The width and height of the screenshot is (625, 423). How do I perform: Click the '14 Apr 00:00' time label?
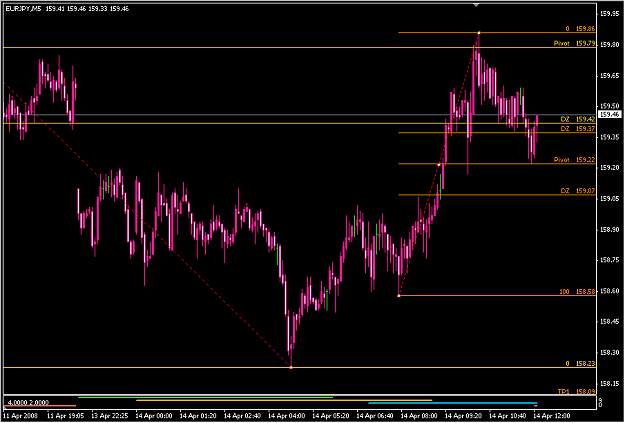pos(154,416)
